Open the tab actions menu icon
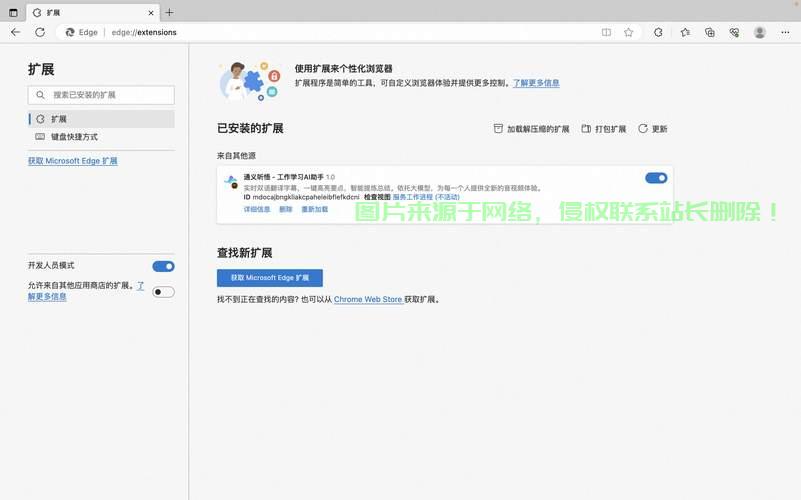This screenshot has width=801, height=500. [x=13, y=12]
